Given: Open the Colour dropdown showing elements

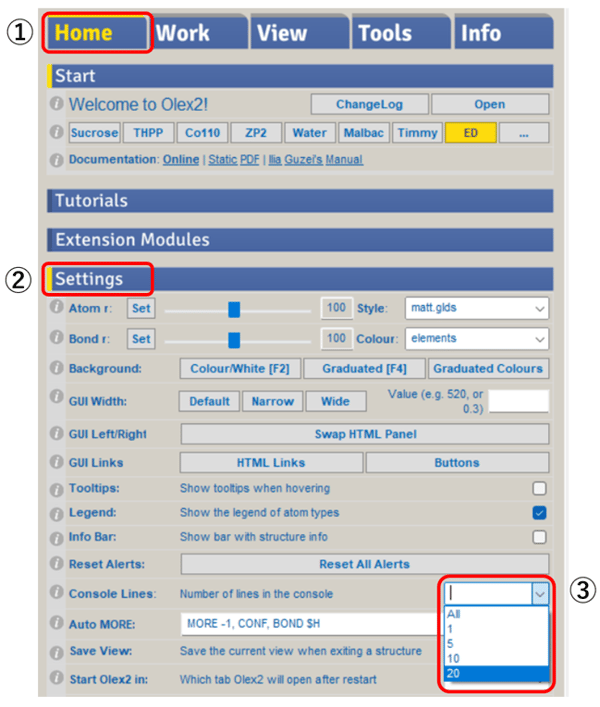Looking at the screenshot, I should click(x=477, y=339).
